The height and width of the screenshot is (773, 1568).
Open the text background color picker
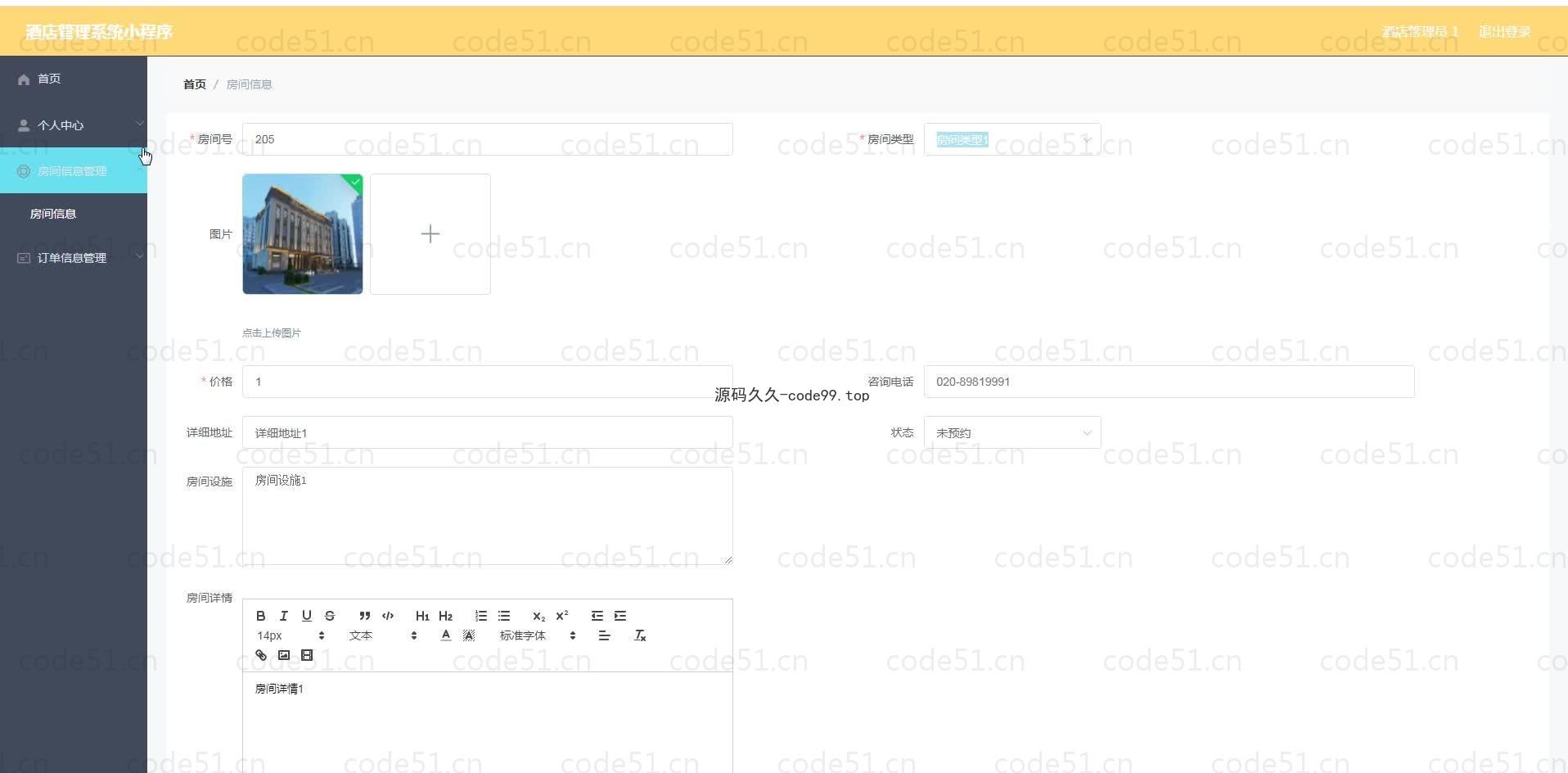pyautogui.click(x=468, y=635)
